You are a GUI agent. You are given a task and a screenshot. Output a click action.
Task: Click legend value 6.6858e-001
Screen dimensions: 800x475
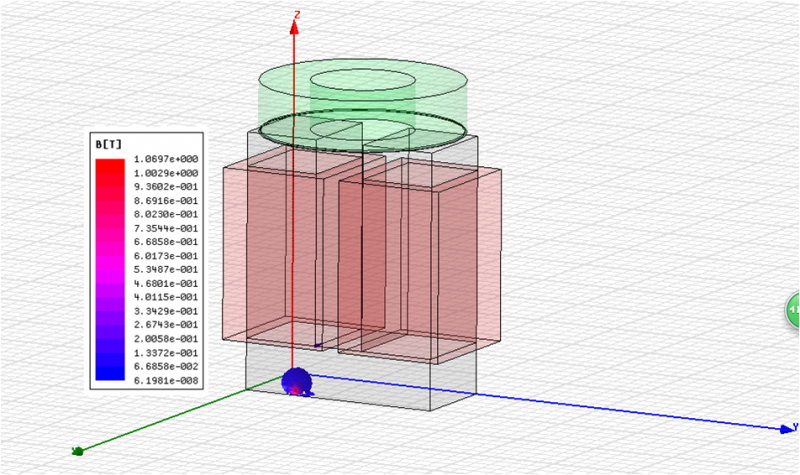click(166, 242)
